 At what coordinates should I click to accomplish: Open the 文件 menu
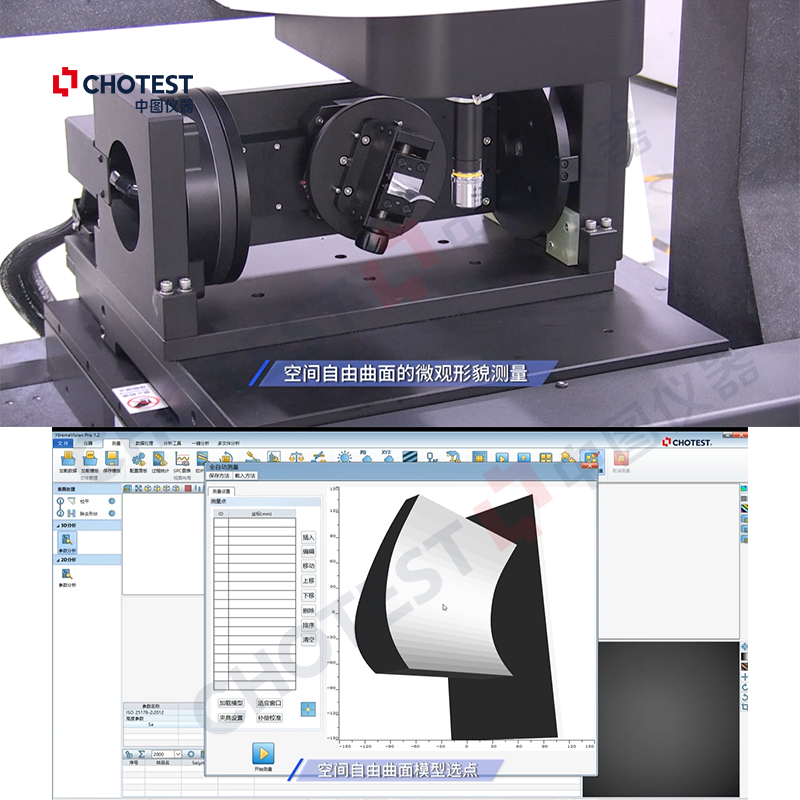(x=63, y=443)
